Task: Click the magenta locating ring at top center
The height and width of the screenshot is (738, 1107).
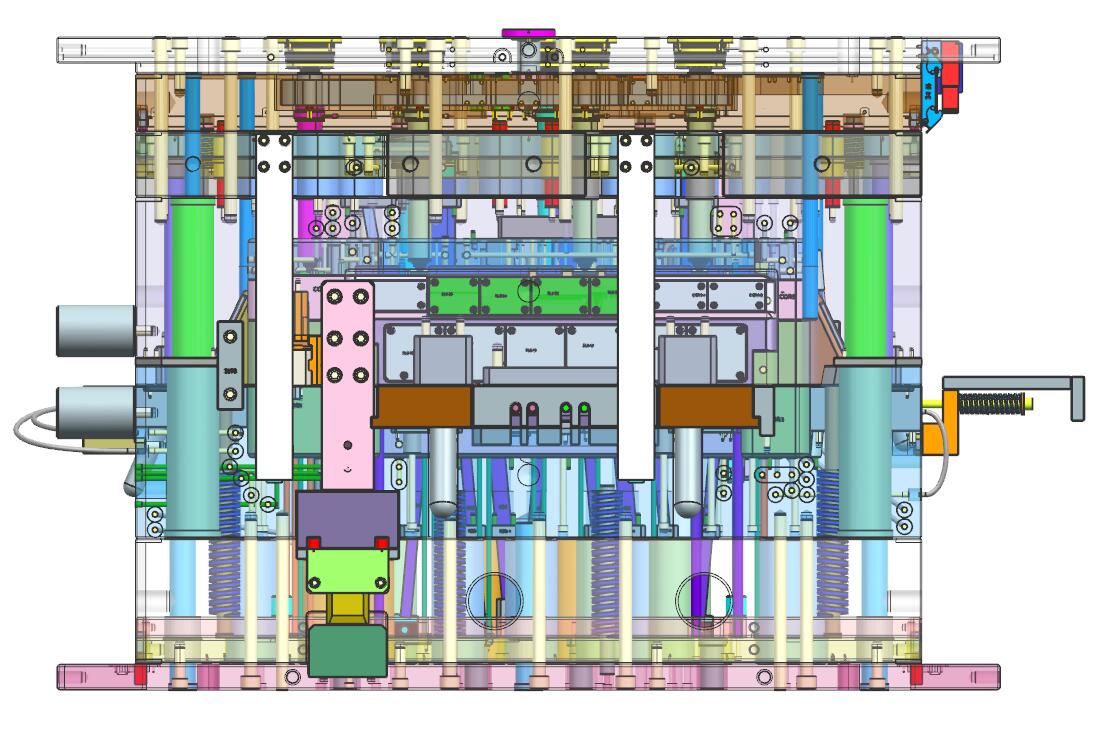Action: 521,32
